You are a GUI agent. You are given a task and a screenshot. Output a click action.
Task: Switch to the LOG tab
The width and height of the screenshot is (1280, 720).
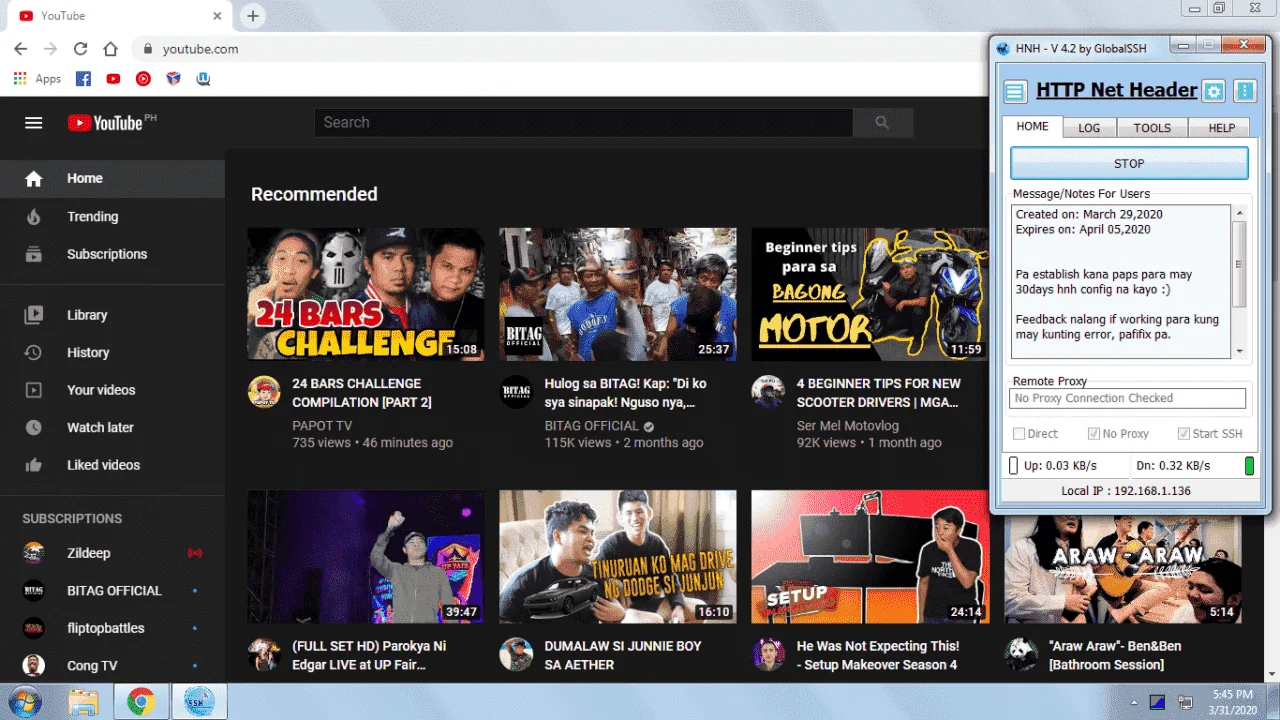(x=1089, y=128)
